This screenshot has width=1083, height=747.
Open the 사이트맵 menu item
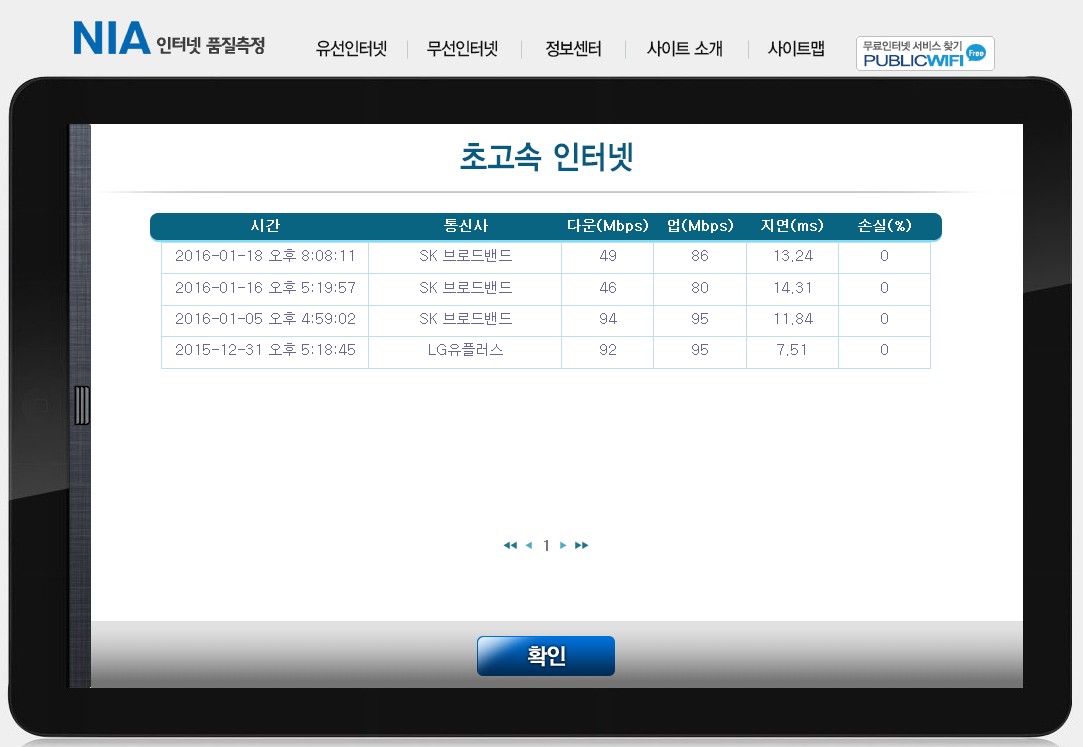pyautogui.click(x=796, y=49)
